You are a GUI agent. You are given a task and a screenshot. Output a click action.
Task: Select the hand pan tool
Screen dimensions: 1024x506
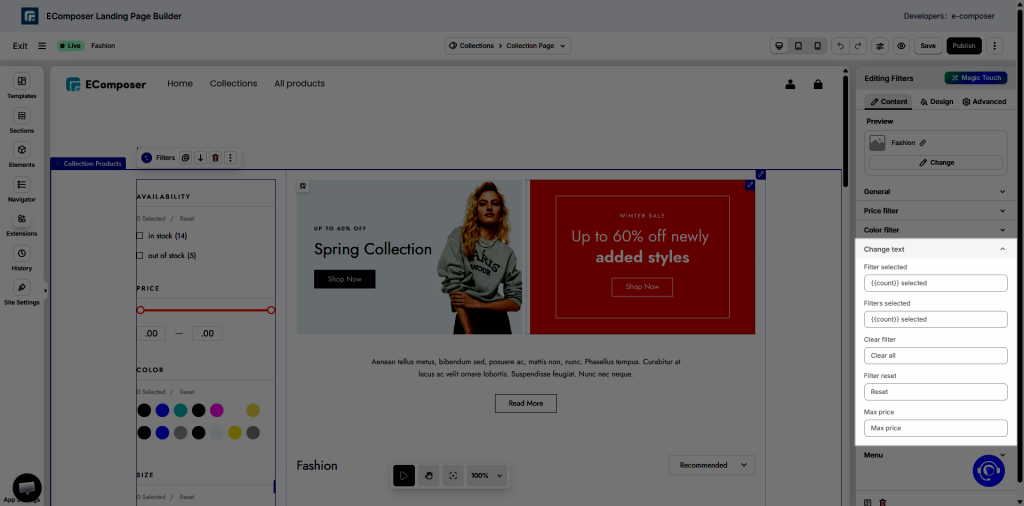point(428,476)
